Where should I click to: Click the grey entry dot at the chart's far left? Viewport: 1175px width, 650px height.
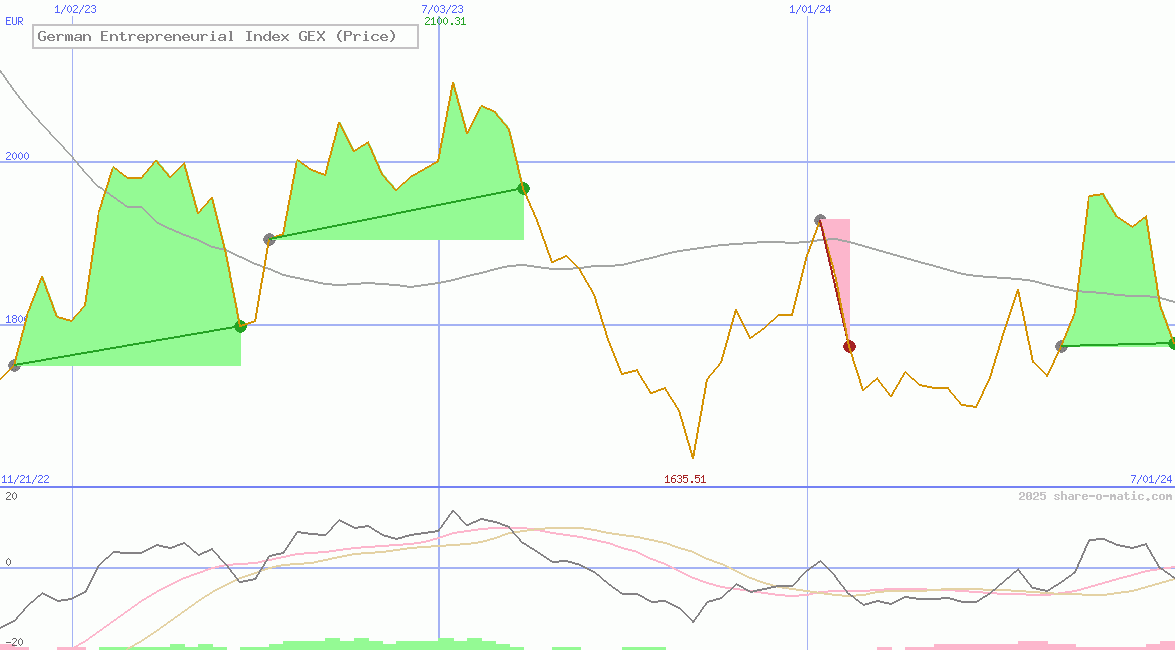tap(14, 365)
